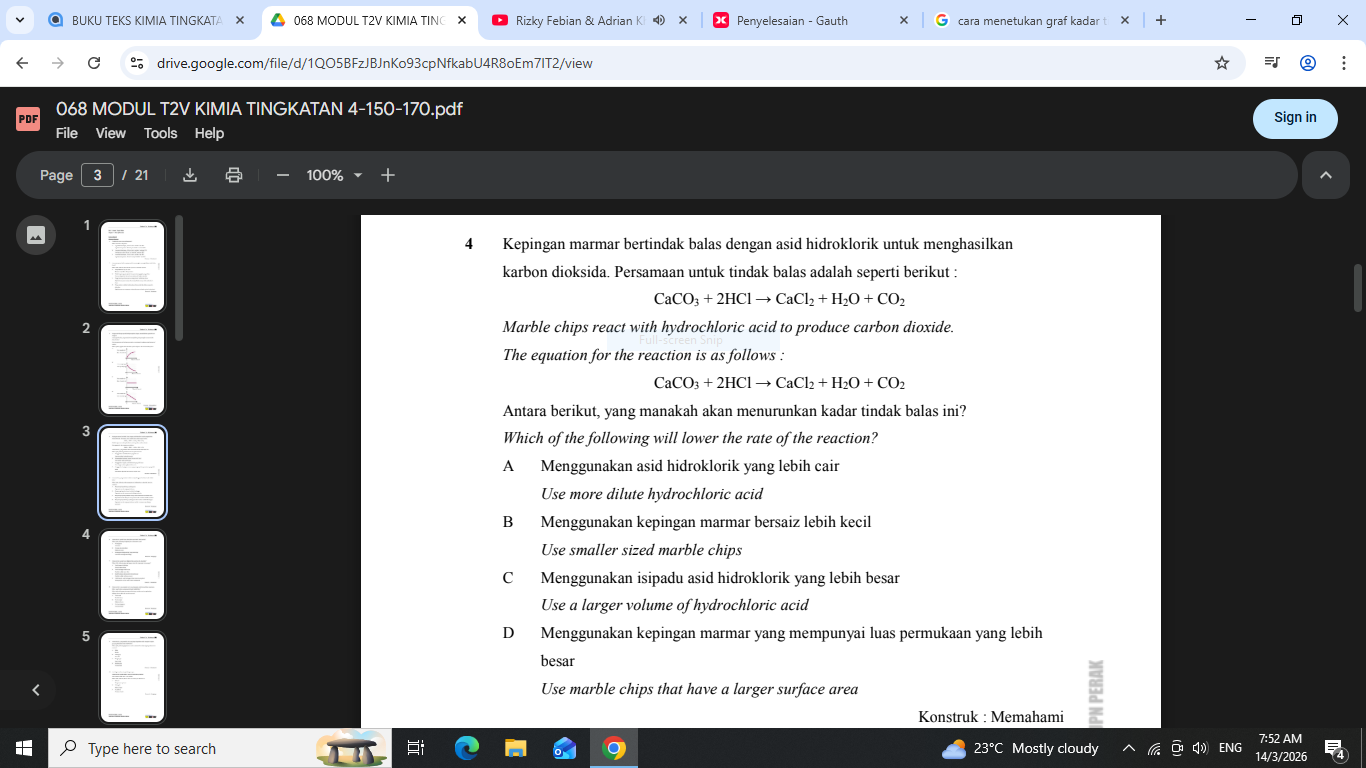The image size is (1366, 768).
Task: Collapse the thumbnail sidebar with left arrow
Action: pyautogui.click(x=36, y=689)
